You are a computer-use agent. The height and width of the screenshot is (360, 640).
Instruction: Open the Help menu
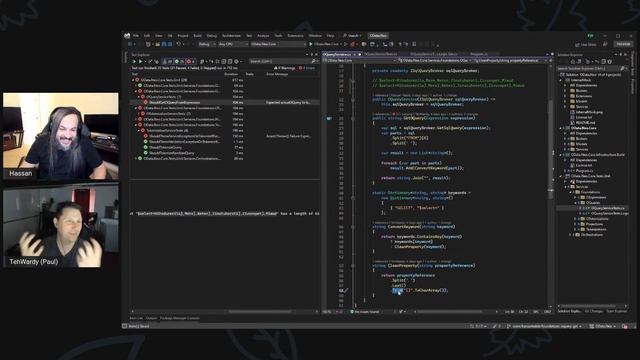[x=330, y=36]
